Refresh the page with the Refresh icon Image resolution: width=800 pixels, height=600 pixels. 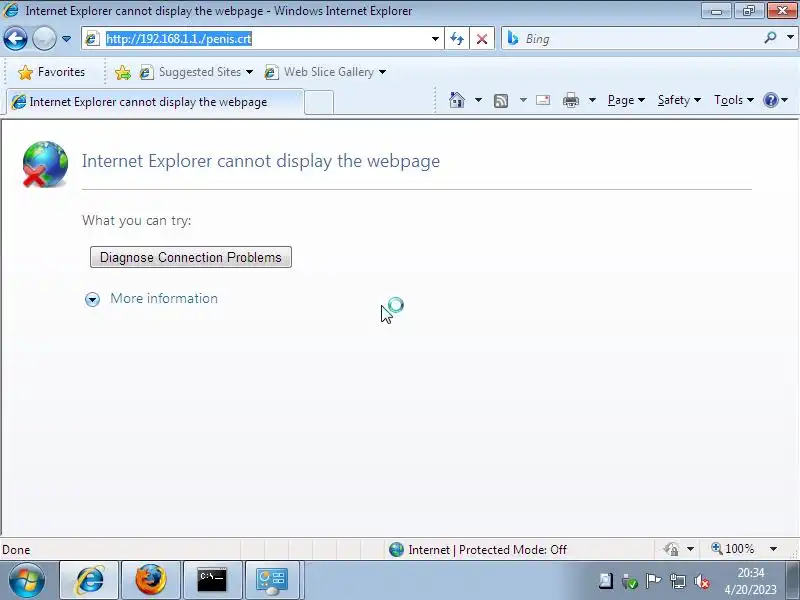click(457, 39)
